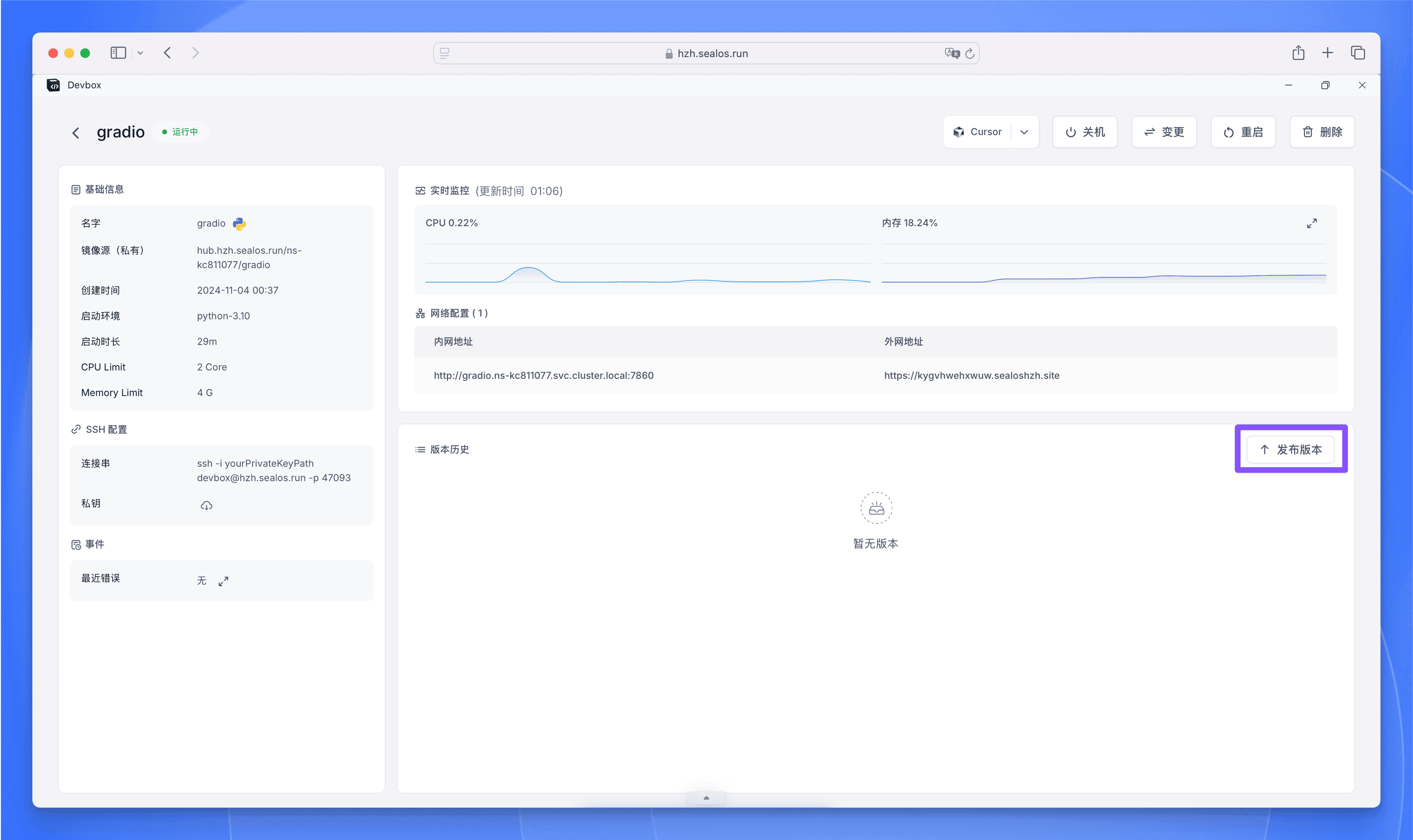Click the python-3.10 runtime value
The image size is (1413, 840).
pyautogui.click(x=223, y=316)
